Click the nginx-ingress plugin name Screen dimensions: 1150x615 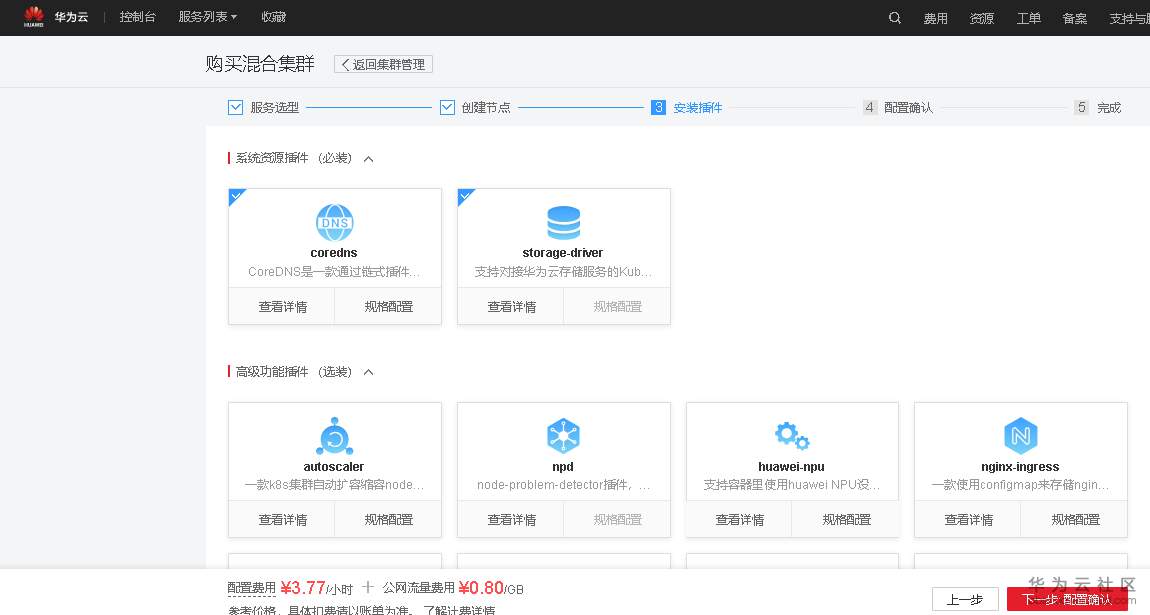[1020, 467]
